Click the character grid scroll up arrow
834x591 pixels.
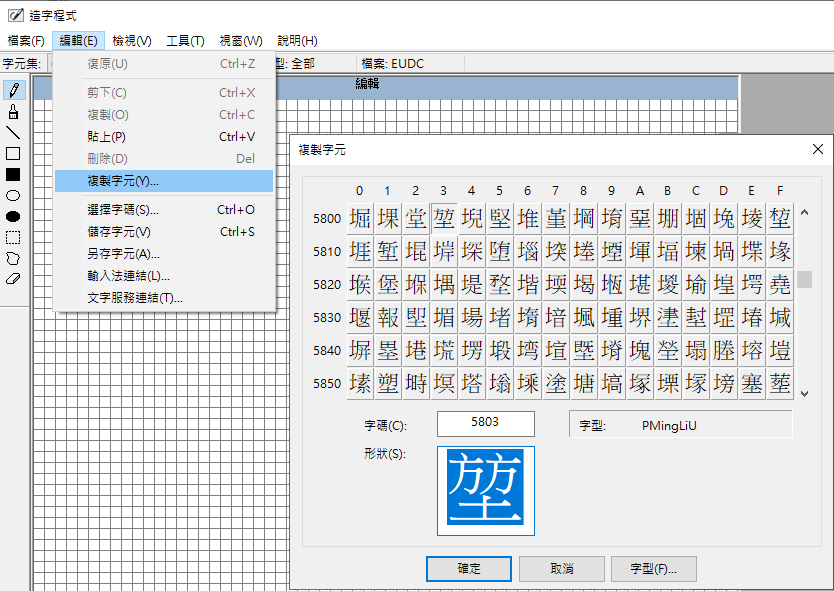[804, 213]
